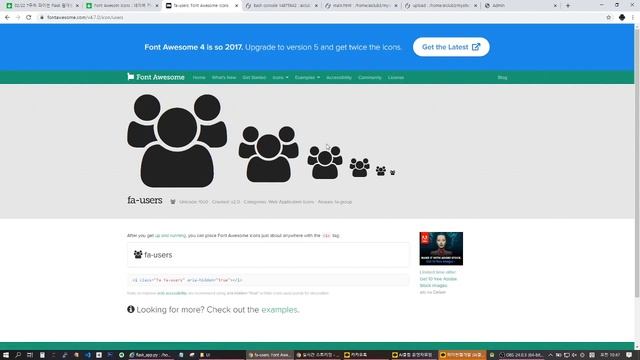Image resolution: width=640 pixels, height=360 pixels.
Task: Click the fa-users Chrome taskbar button
Action: 269,355
